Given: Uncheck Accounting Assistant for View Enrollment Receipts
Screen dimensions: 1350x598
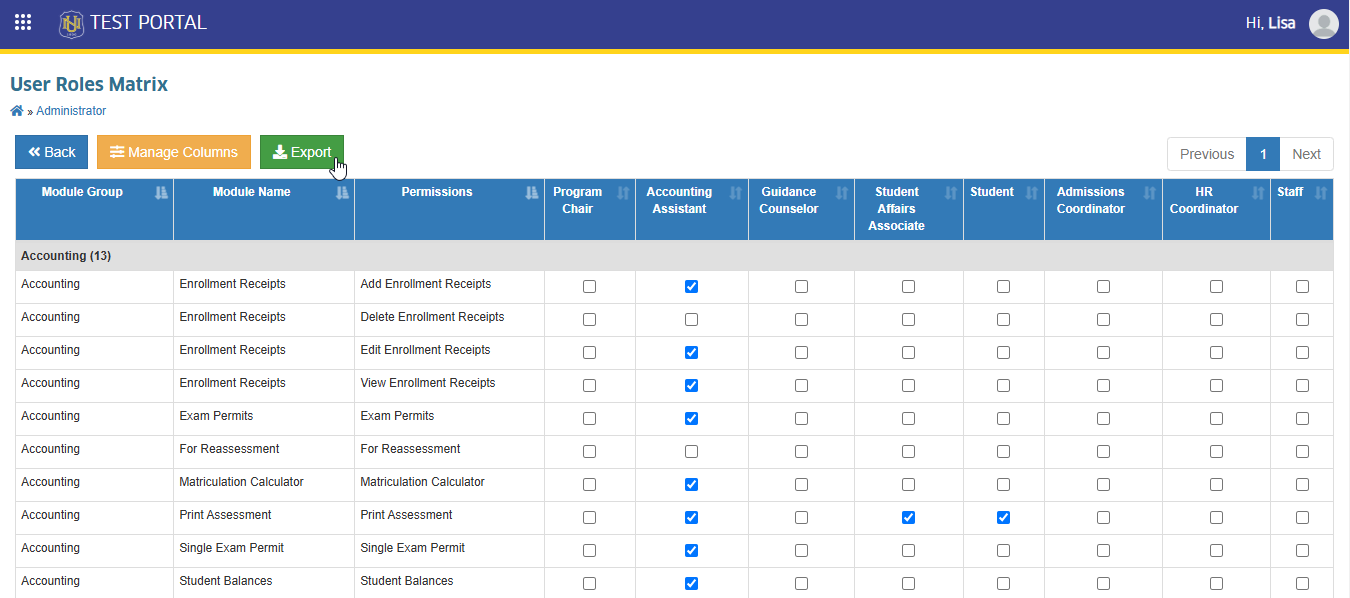Looking at the screenshot, I should pyautogui.click(x=691, y=386).
